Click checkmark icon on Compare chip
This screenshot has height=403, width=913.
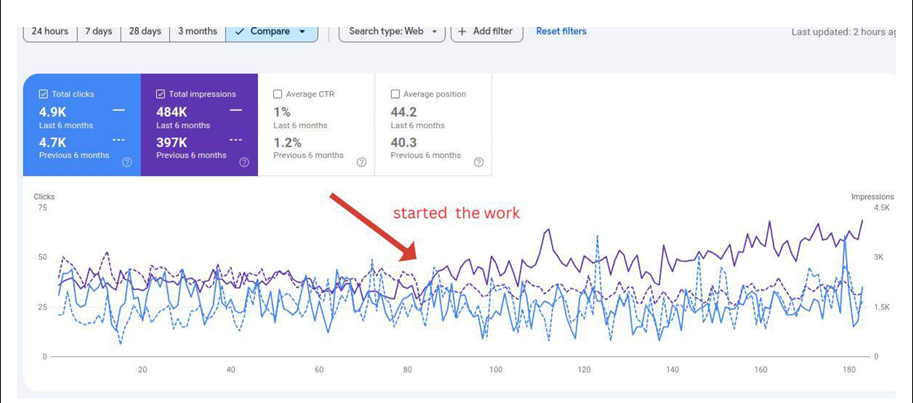239,32
